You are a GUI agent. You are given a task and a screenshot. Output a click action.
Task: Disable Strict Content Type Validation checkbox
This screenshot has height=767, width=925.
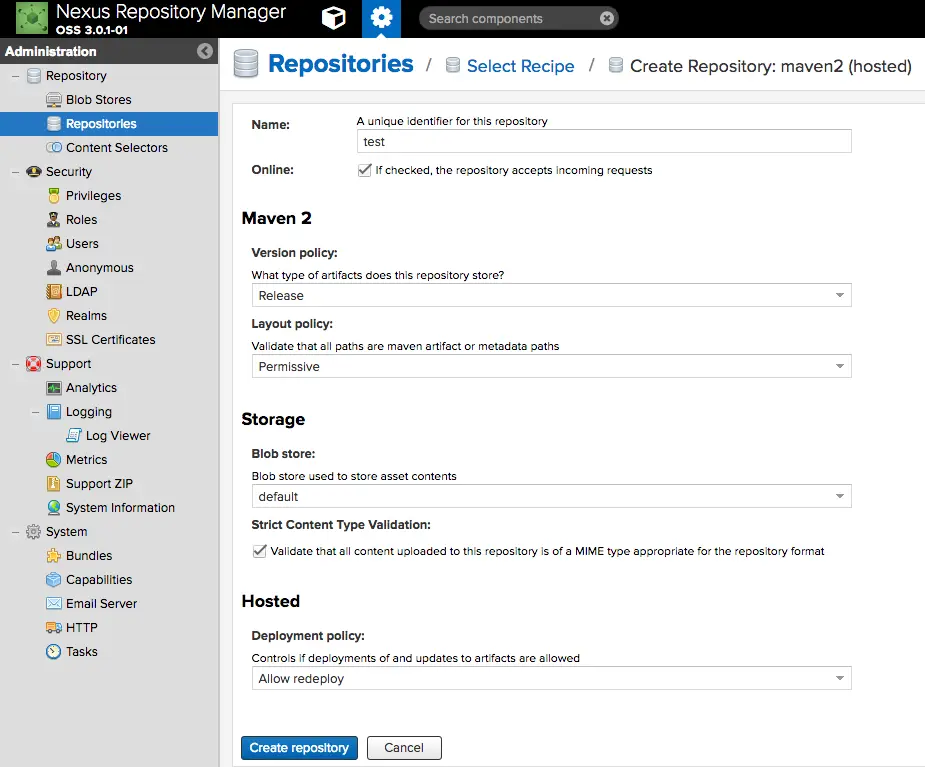pyautogui.click(x=260, y=551)
